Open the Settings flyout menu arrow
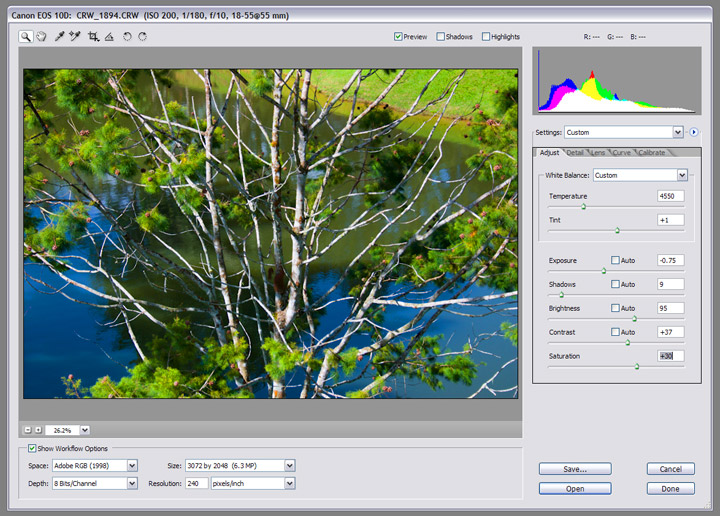The width and height of the screenshot is (720, 516). [x=692, y=132]
